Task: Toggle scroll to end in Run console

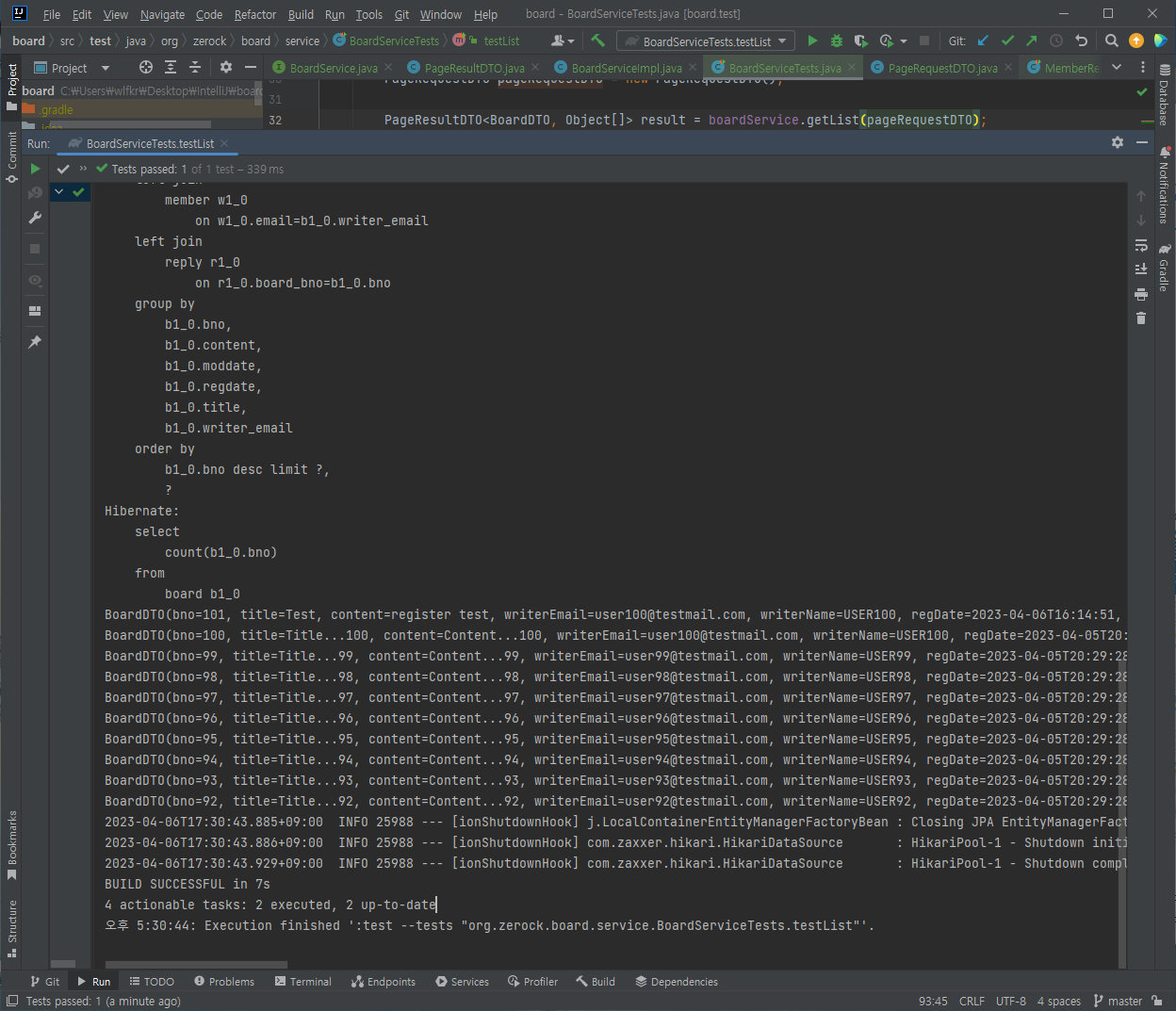Action: click(x=1141, y=269)
